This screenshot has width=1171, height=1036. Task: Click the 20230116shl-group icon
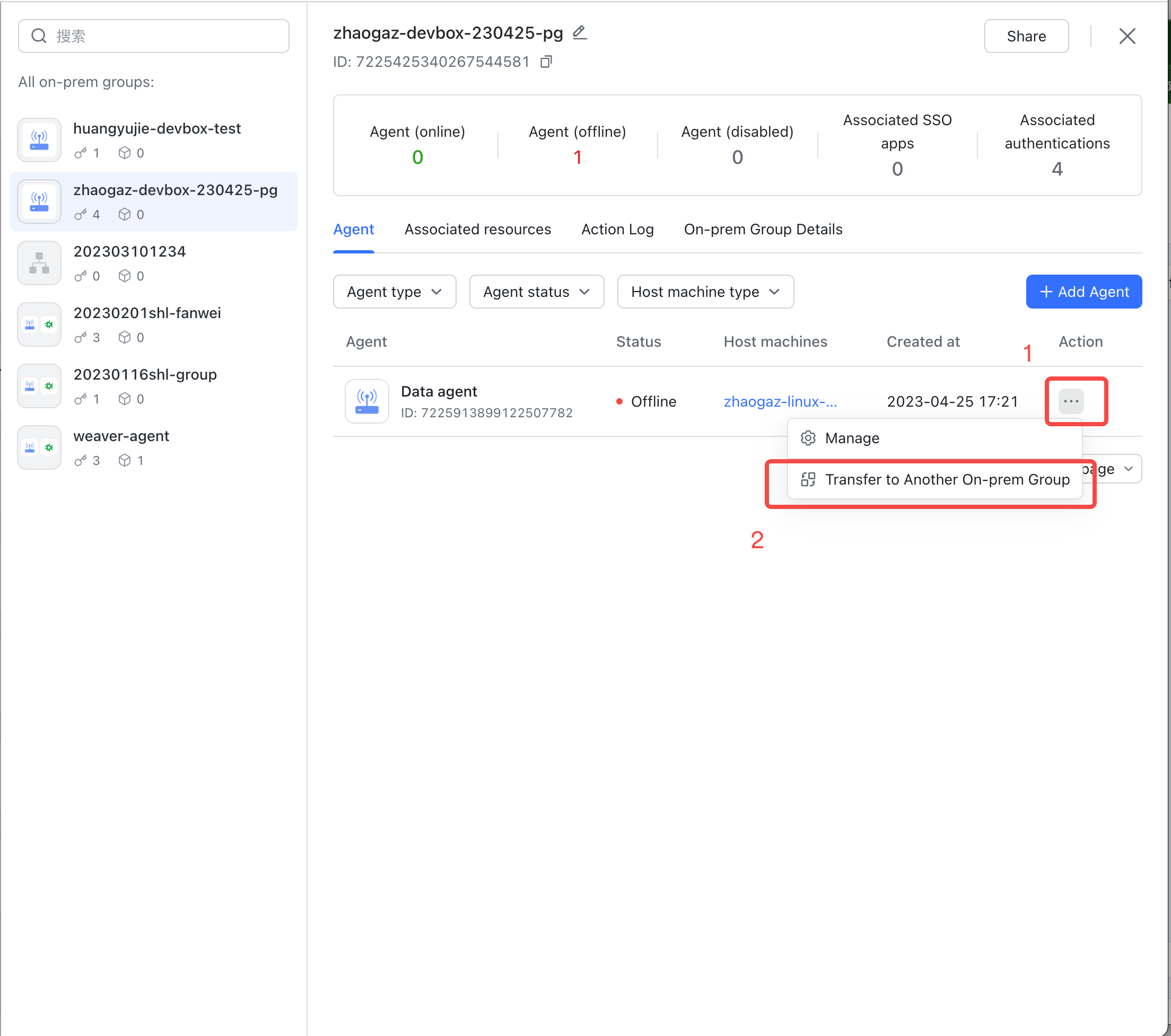coord(39,385)
